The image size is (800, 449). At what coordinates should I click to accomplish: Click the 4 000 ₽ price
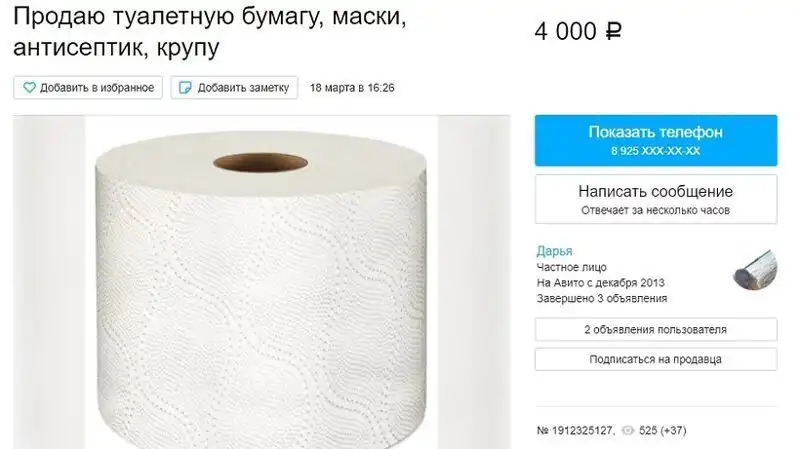click(578, 32)
